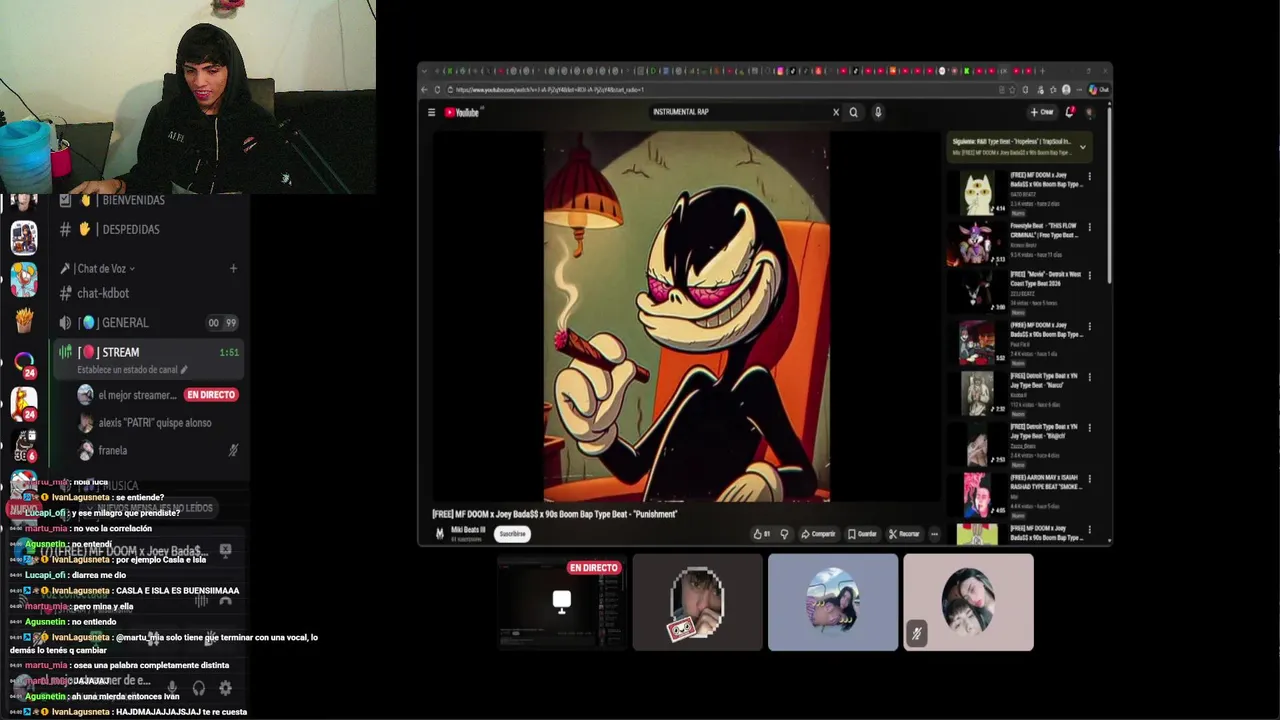Screen dimensions: 1280x720
Task: Open options for "Movie" Detroit suggestion
Action: [x=1090, y=275]
